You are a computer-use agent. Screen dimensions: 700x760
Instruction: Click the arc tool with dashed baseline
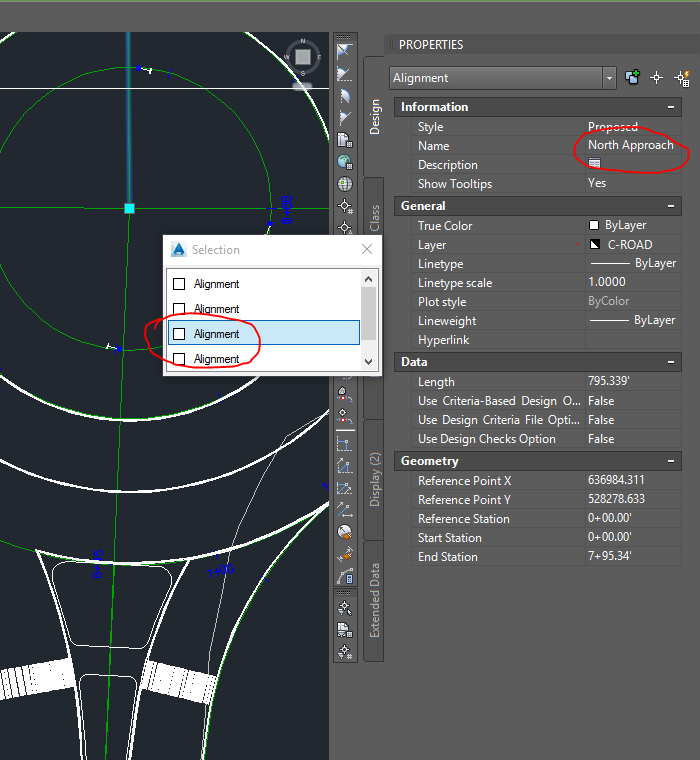tap(345, 74)
